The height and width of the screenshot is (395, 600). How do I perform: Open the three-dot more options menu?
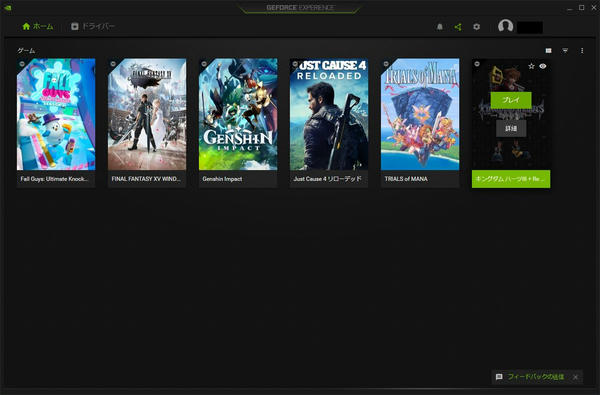pyautogui.click(x=582, y=51)
